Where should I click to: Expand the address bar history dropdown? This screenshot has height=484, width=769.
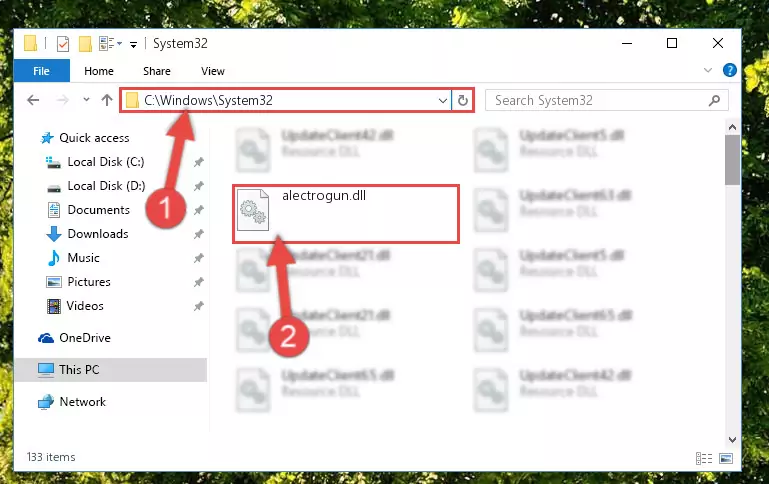(442, 101)
